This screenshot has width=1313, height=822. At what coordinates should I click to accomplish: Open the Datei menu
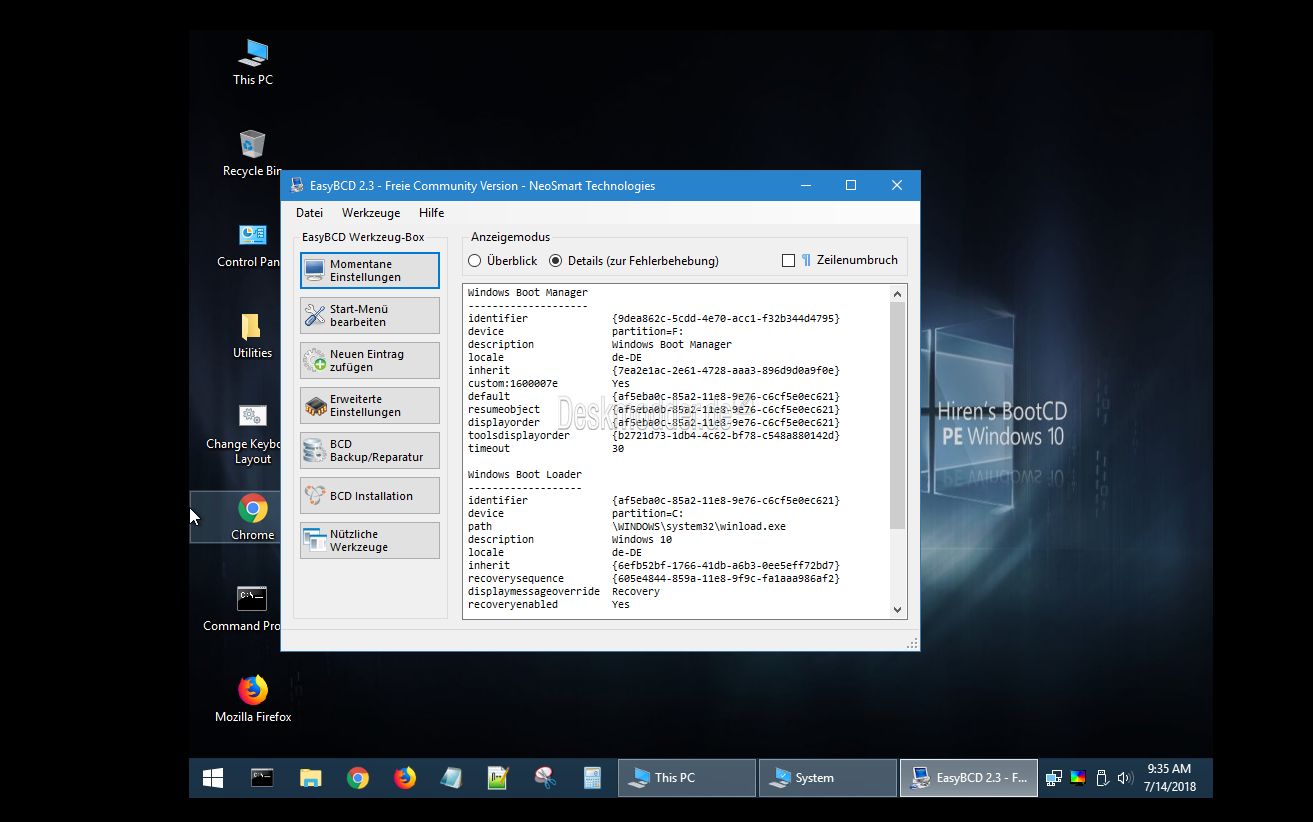coord(309,213)
